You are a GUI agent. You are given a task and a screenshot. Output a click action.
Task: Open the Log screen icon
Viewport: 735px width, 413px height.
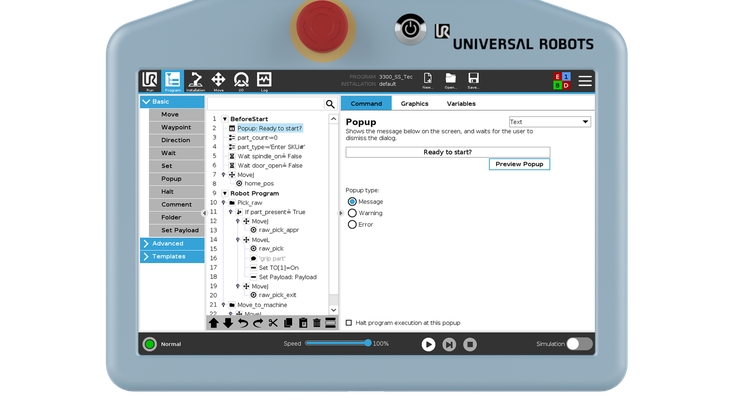pos(264,80)
